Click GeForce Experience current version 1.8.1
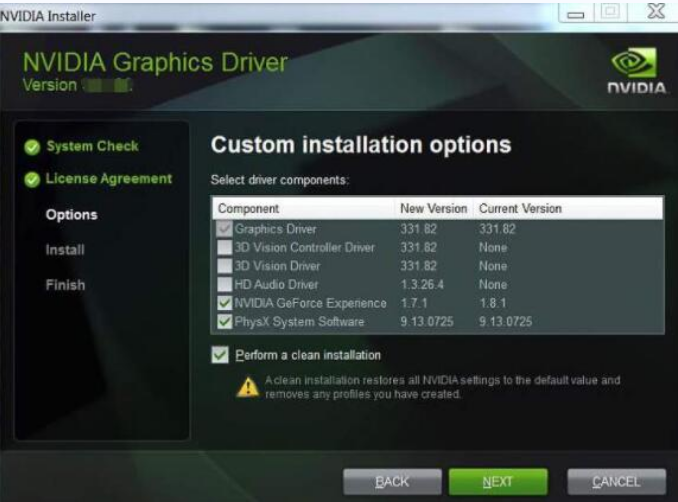 (x=493, y=303)
